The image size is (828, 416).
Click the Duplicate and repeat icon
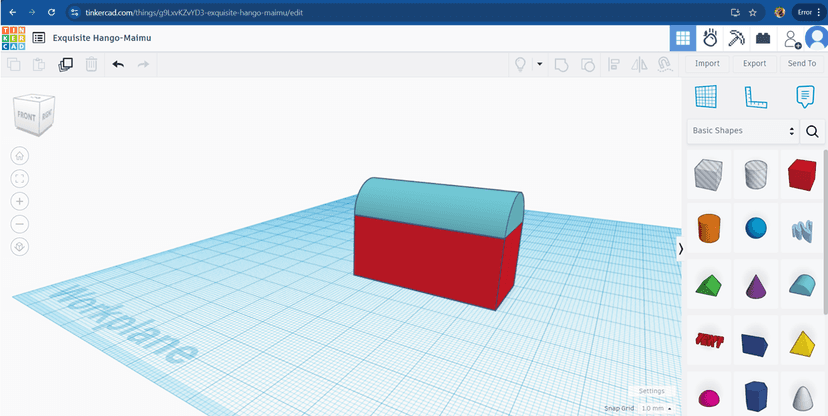point(65,64)
